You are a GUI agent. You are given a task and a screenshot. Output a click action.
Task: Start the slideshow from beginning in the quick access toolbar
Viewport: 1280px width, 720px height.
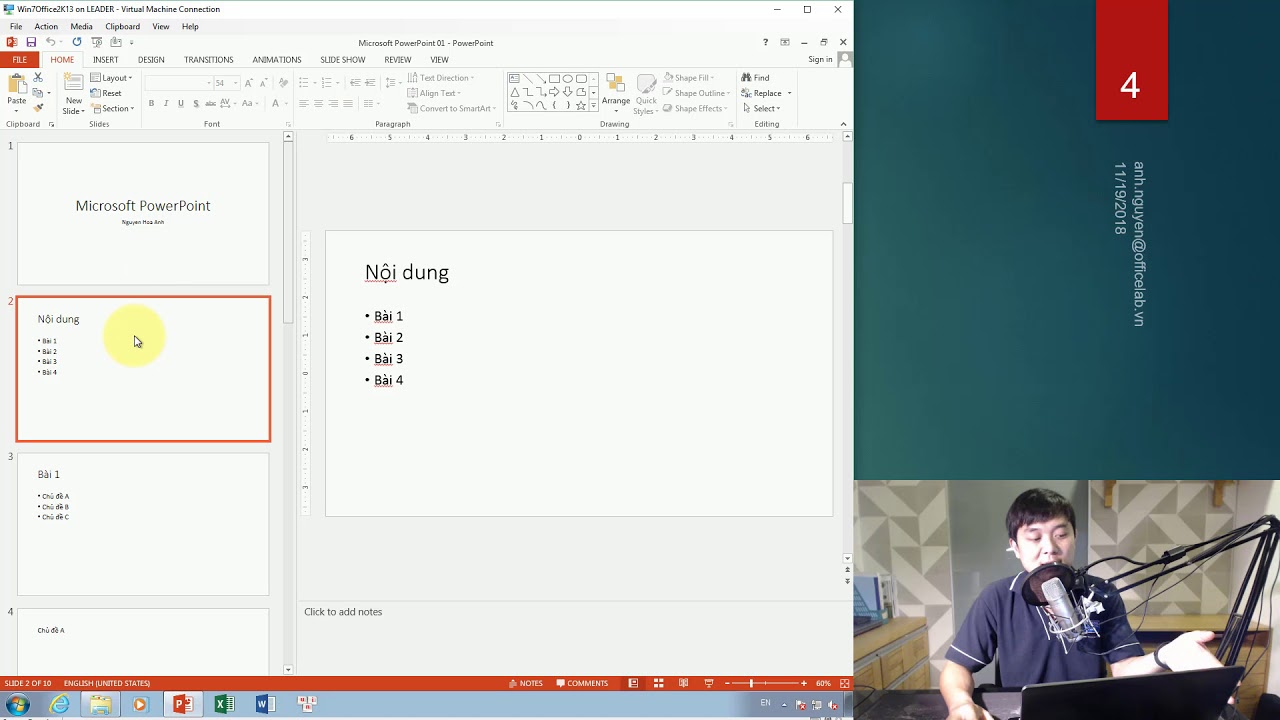coord(96,42)
